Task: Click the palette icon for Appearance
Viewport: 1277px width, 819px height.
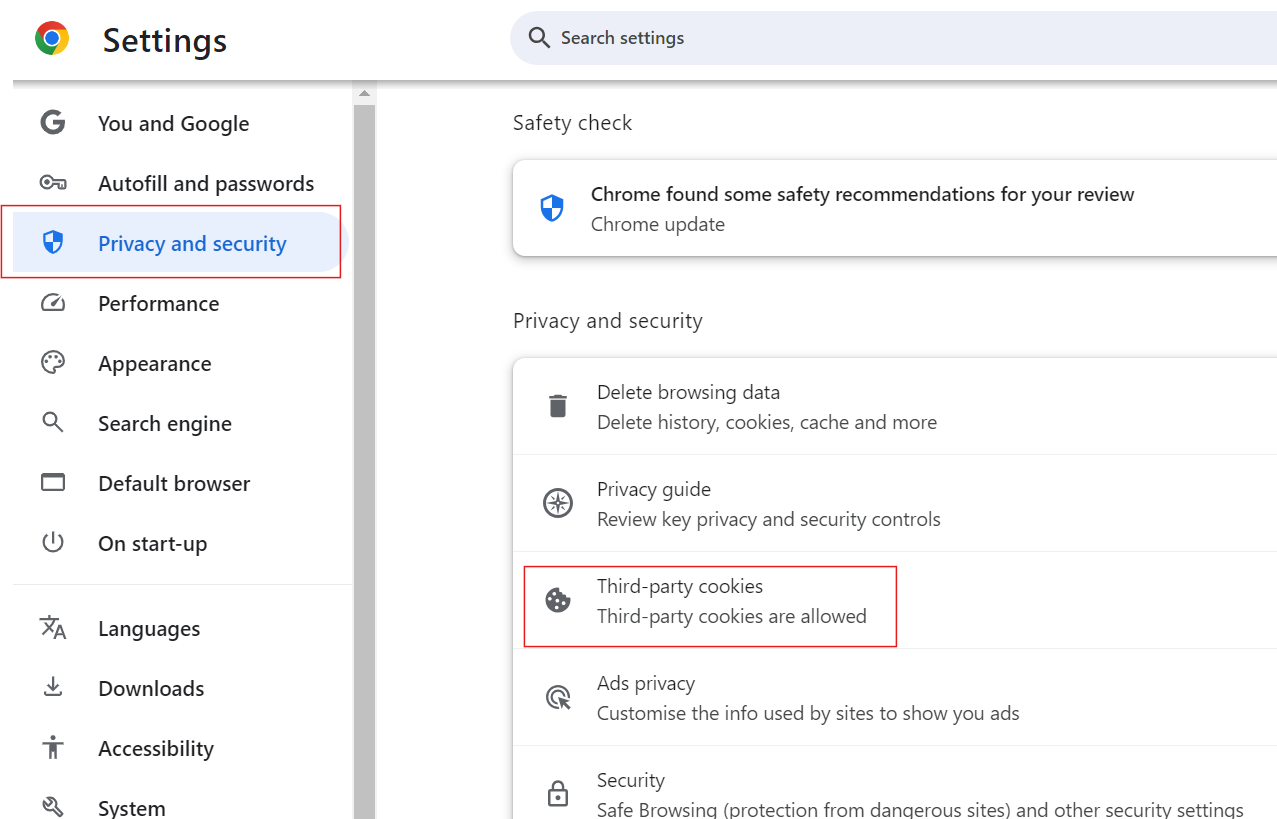Action: point(52,363)
